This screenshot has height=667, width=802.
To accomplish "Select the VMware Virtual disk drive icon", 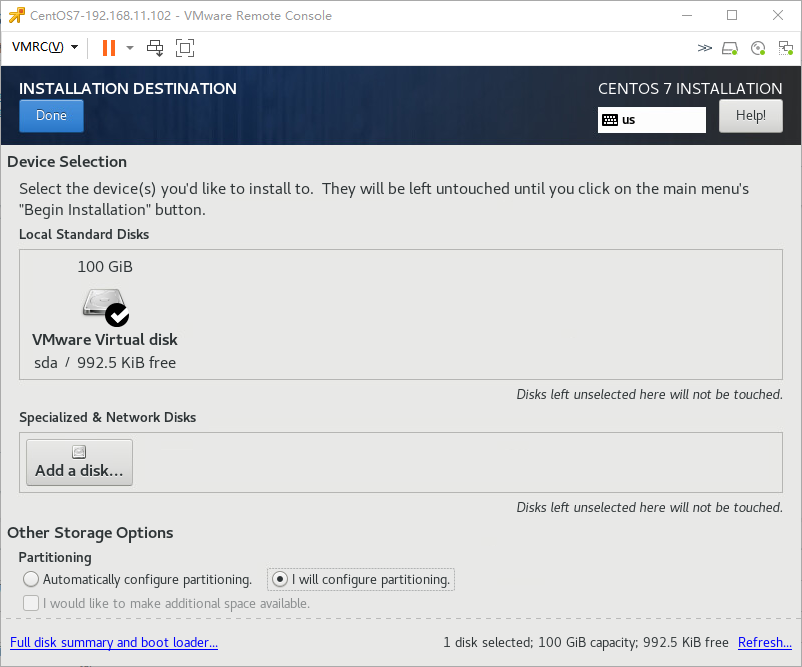I will [106, 307].
